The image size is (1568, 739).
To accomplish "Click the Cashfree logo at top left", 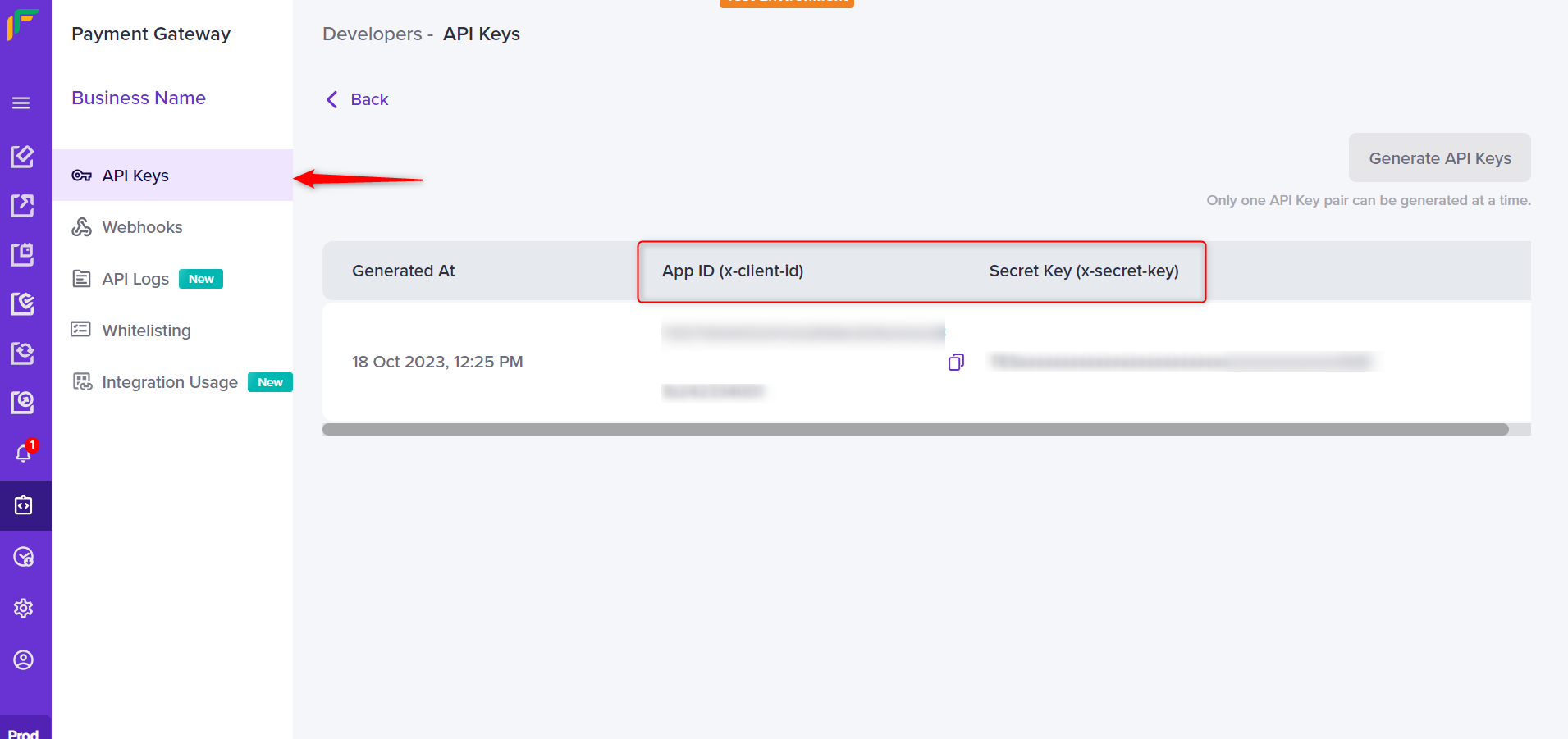I will (22, 24).
